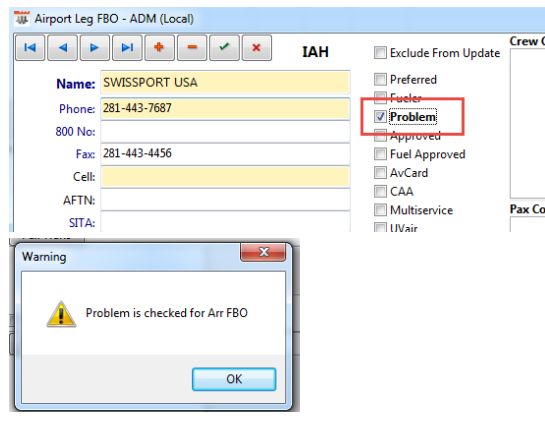Click OK in Warning dialog
The height and width of the screenshot is (422, 545).
234,379
